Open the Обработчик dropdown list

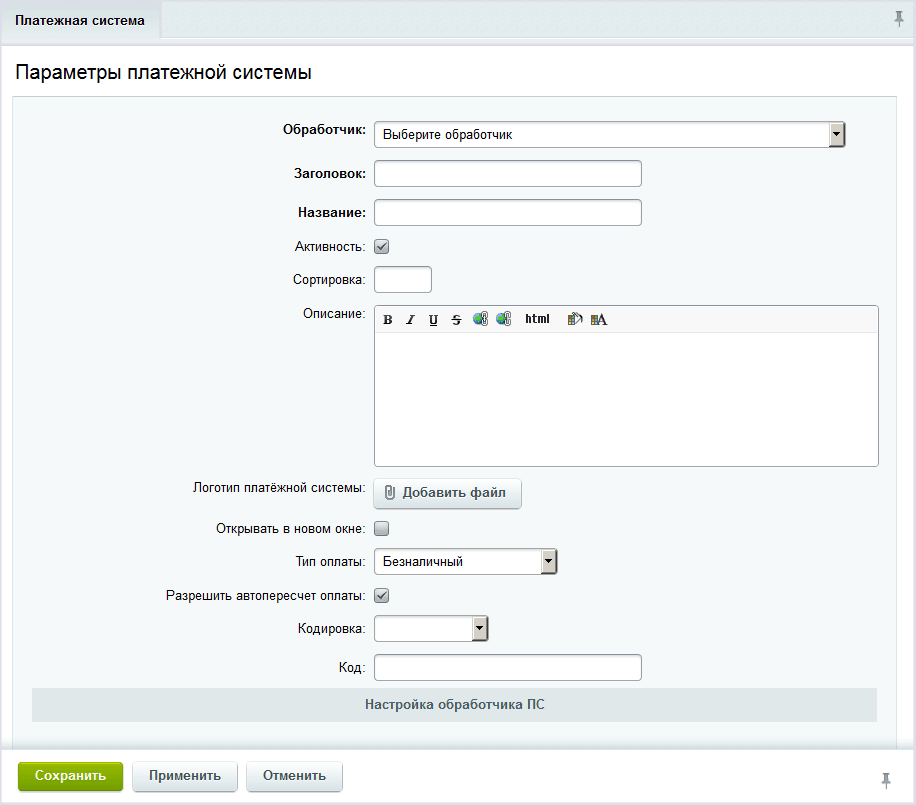(609, 134)
